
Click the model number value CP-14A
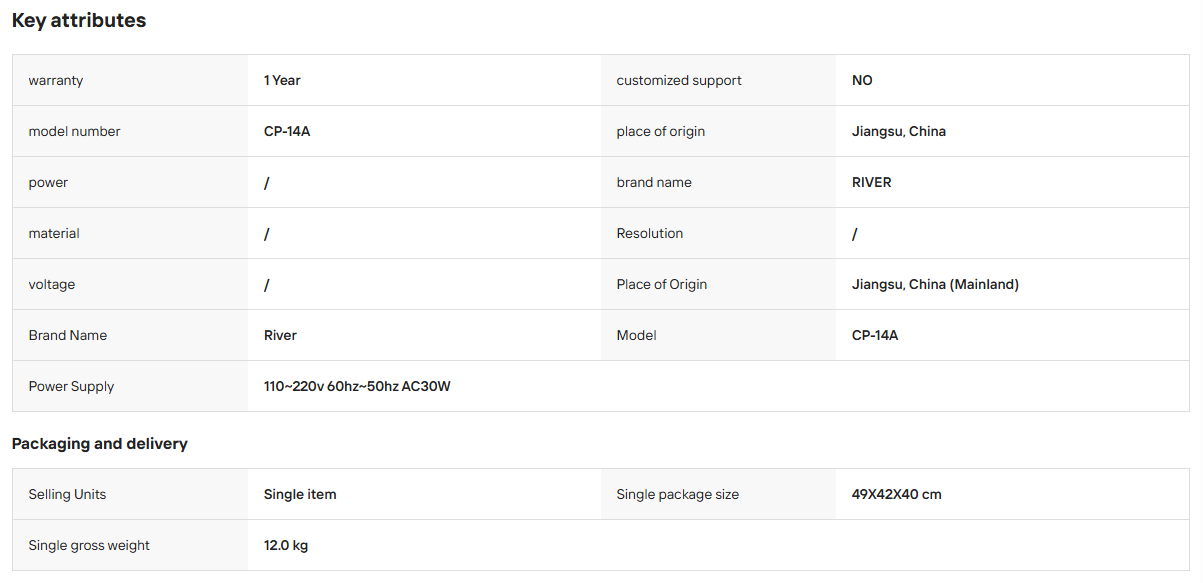(x=287, y=131)
